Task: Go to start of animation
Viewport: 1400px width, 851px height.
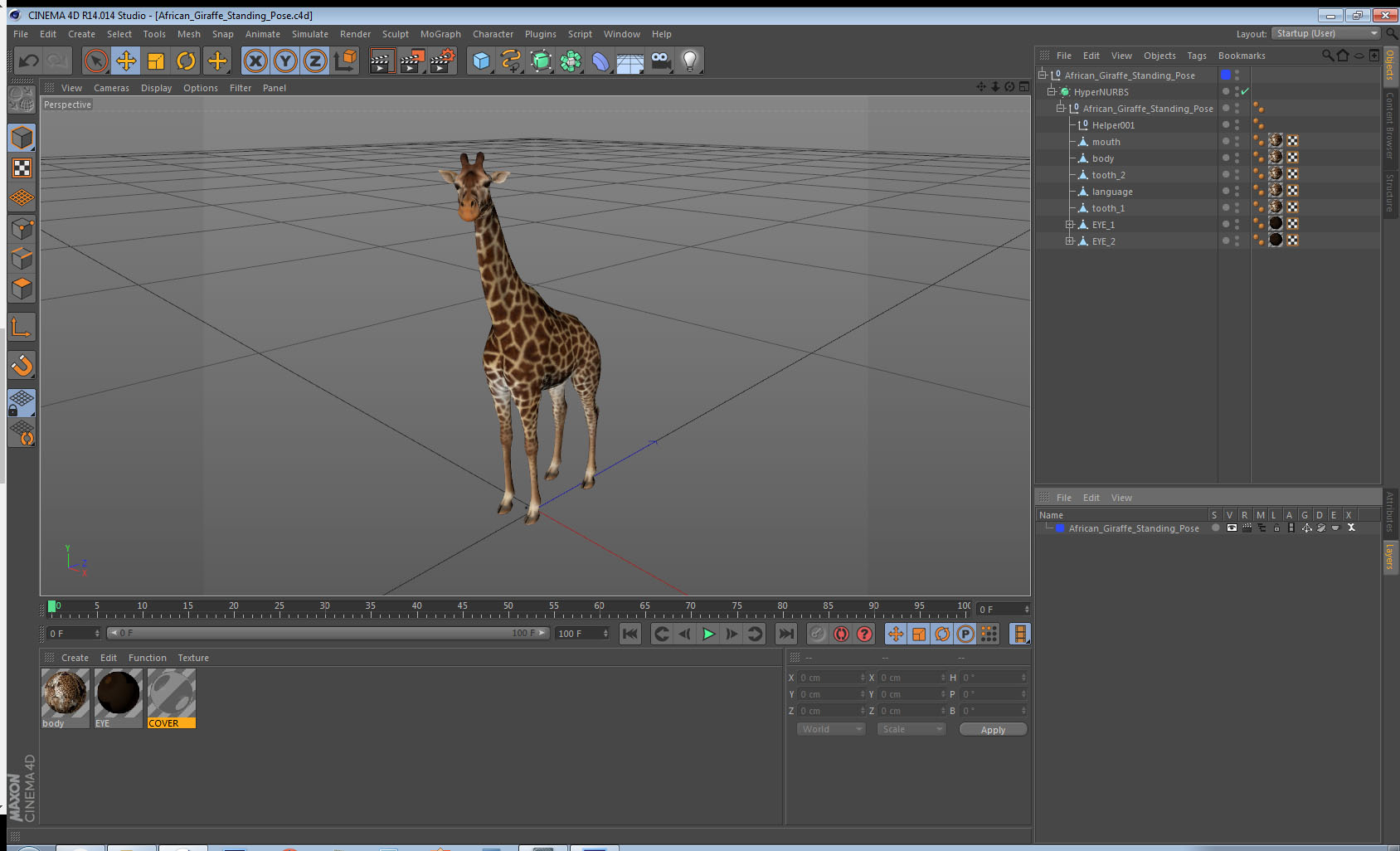Action: [x=630, y=634]
